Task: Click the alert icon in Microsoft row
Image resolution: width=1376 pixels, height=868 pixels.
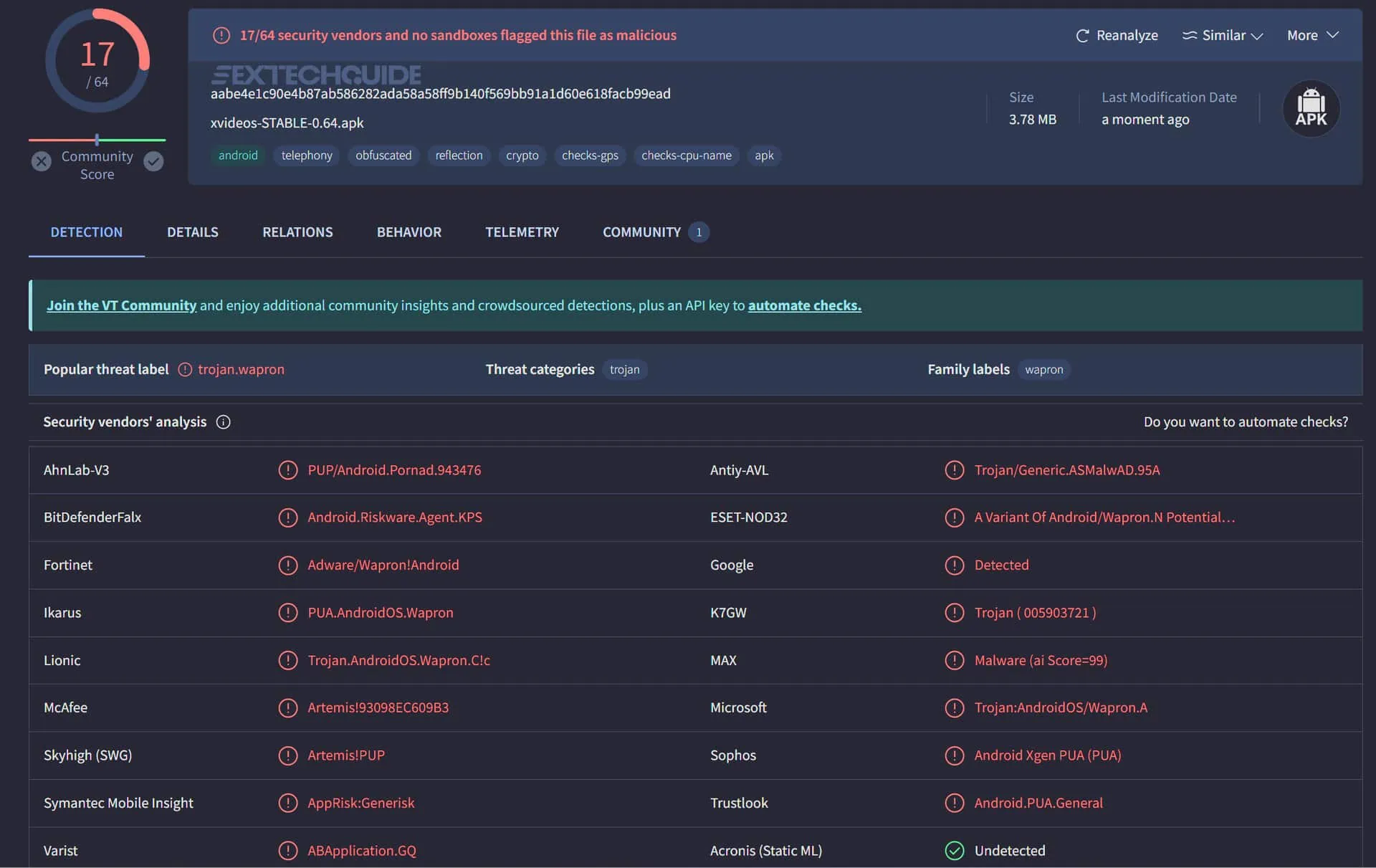Action: 954,708
